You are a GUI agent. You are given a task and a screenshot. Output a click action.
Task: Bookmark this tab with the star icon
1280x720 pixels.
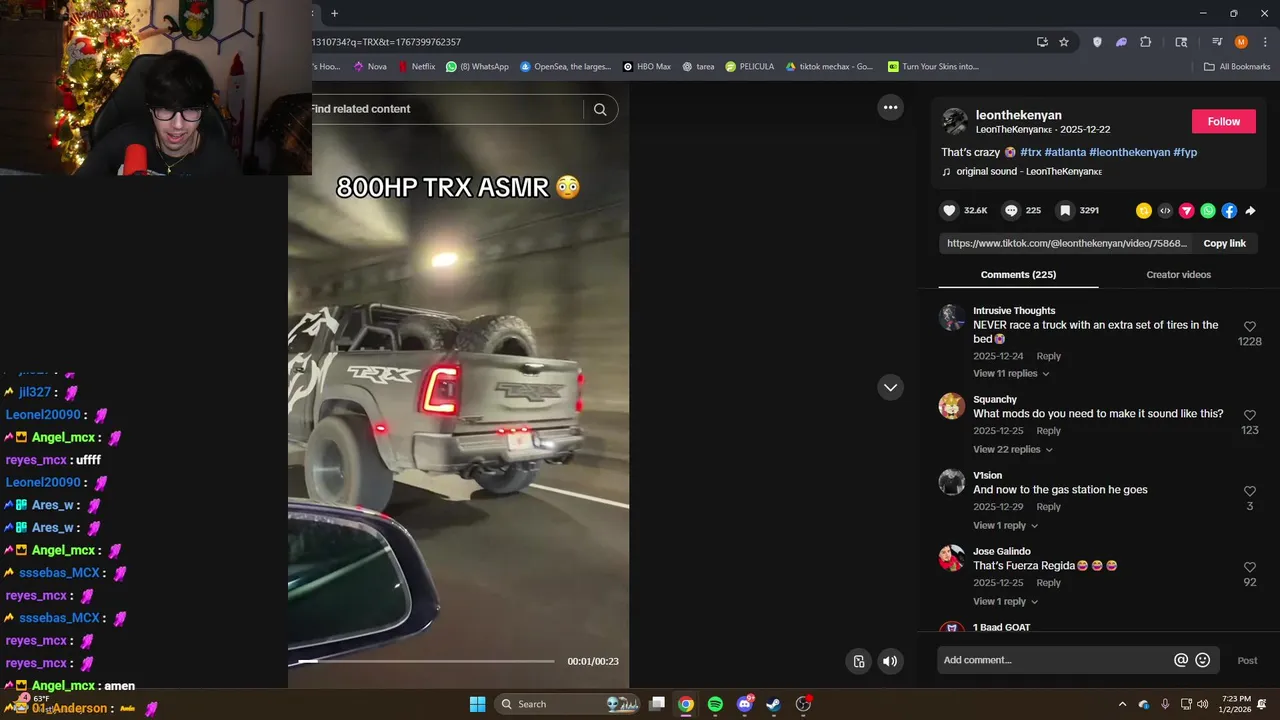1064,42
